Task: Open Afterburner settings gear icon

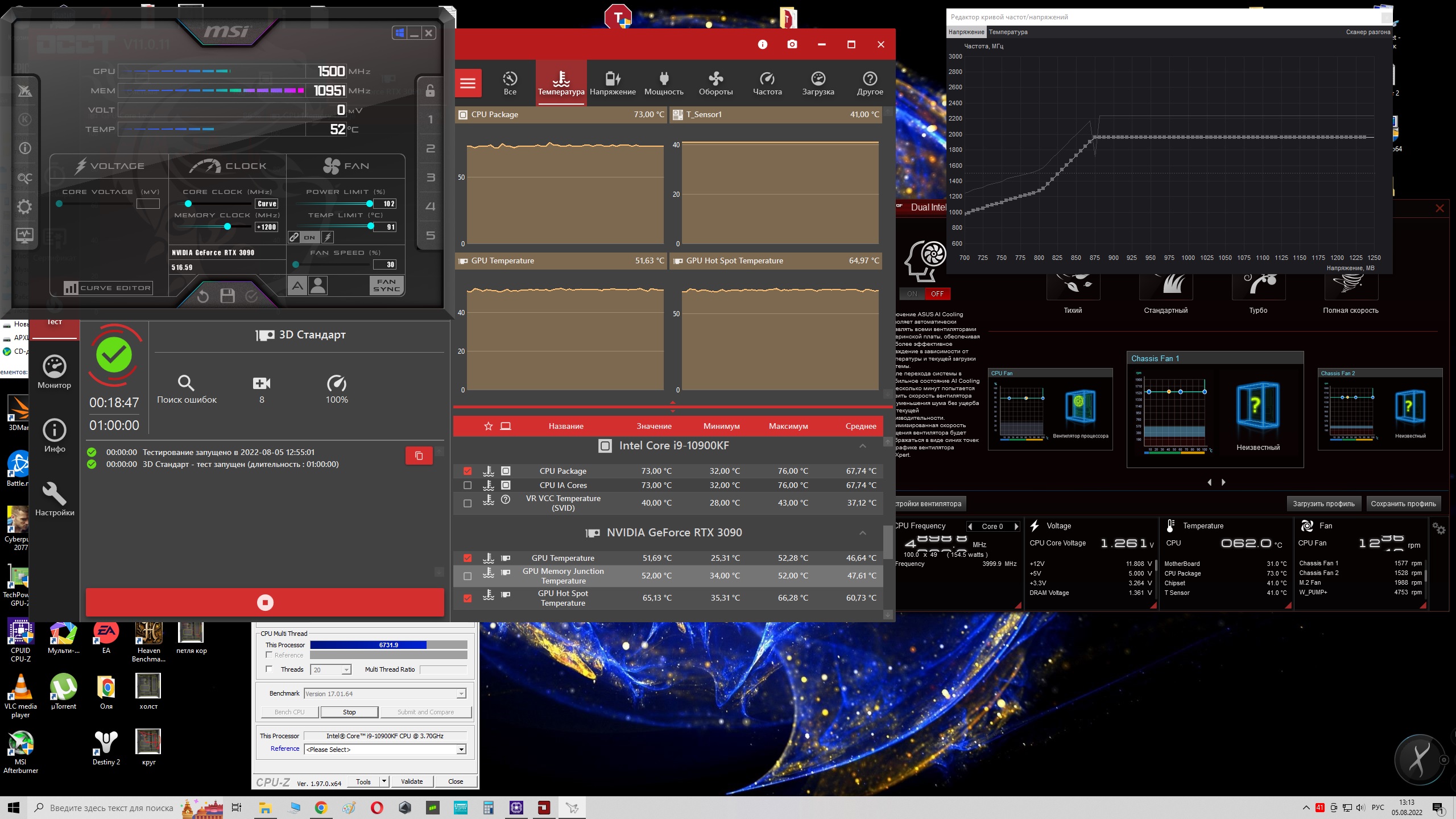Action: tap(24, 206)
